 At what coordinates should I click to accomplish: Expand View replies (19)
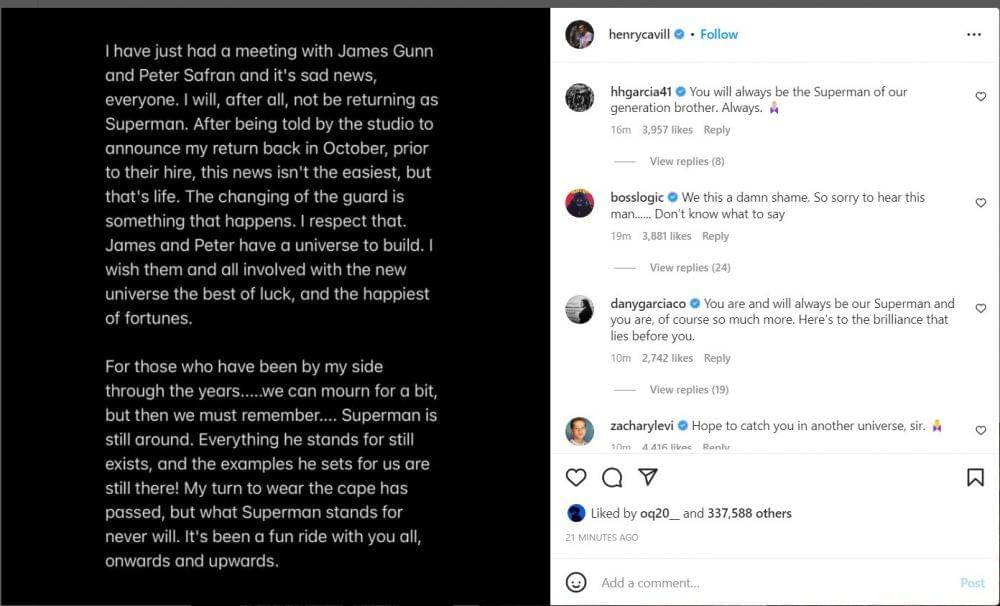(689, 389)
